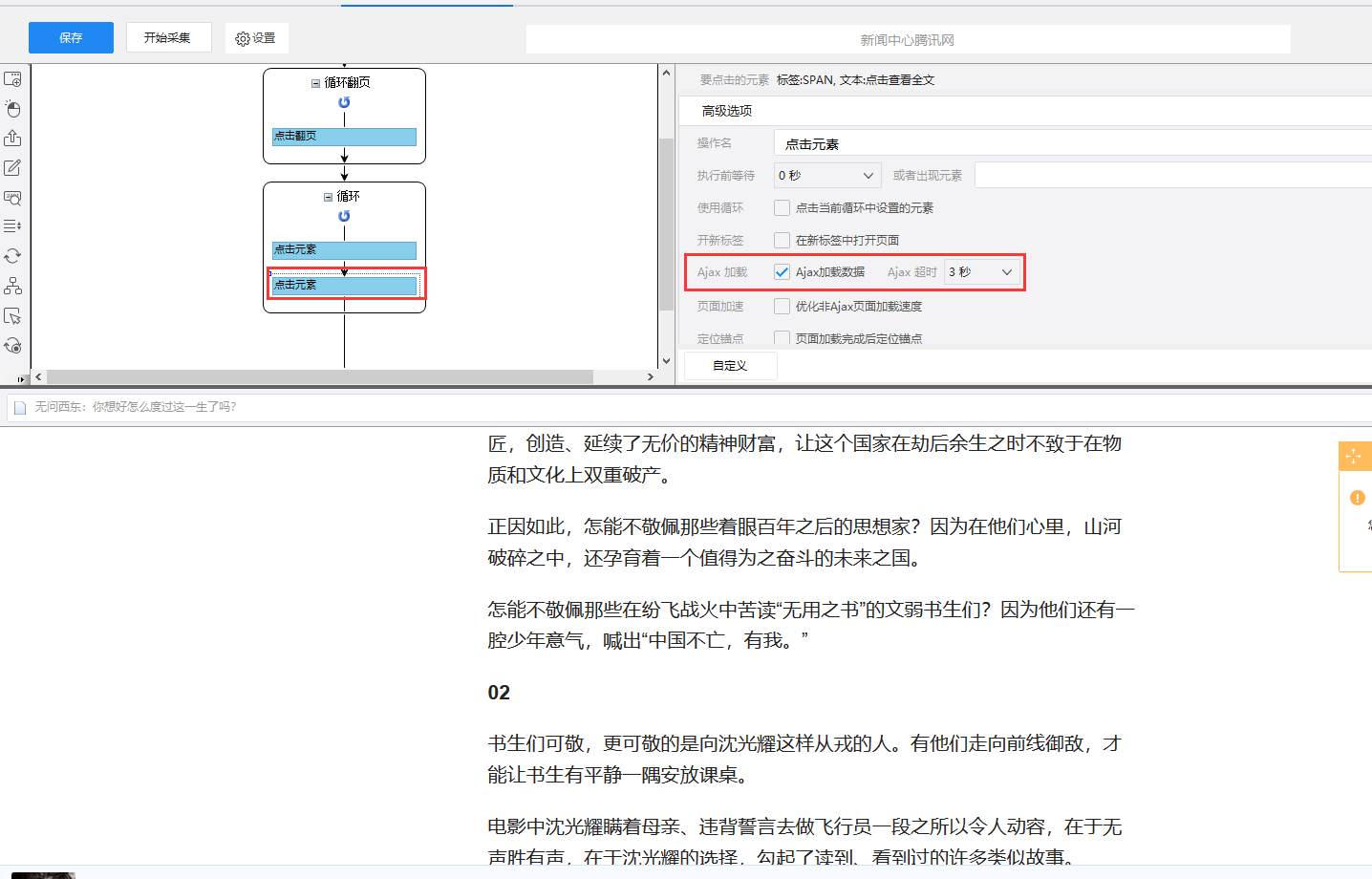This screenshot has height=879, width=1372.
Task: Collapse the 循环翻页 workflow node
Action: click(315, 83)
